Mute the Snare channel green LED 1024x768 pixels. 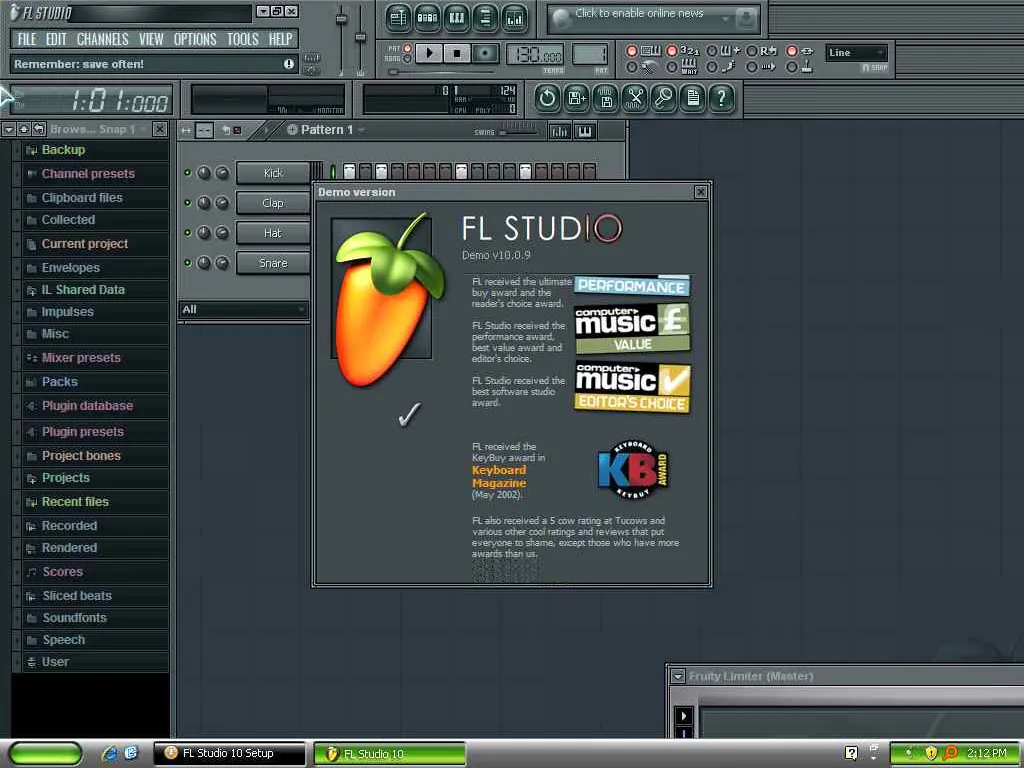[x=187, y=263]
